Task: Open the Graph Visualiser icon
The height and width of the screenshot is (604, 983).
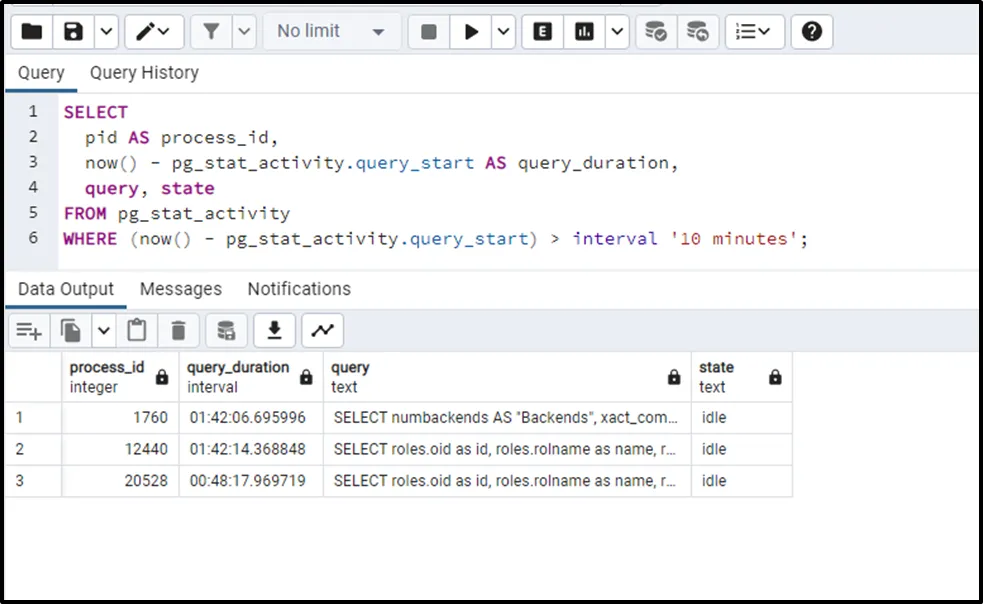Action: 323,330
